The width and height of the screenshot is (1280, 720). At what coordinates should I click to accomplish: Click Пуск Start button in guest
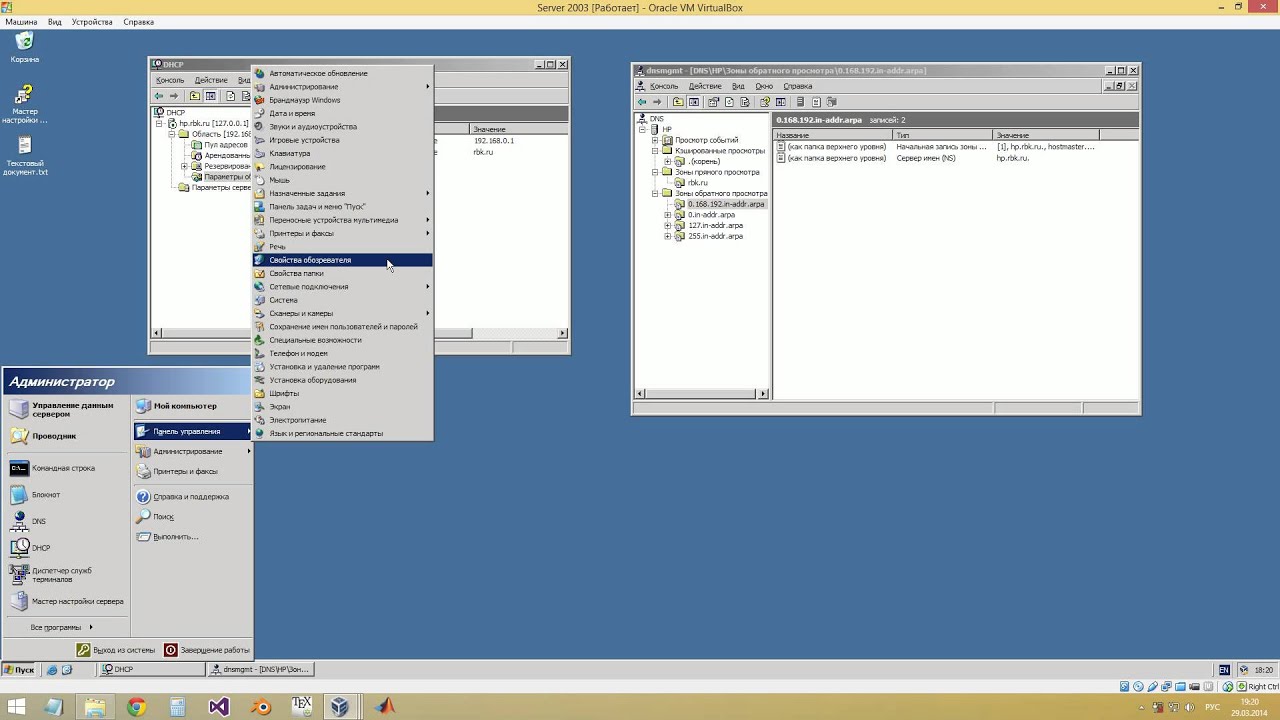pyautogui.click(x=19, y=670)
